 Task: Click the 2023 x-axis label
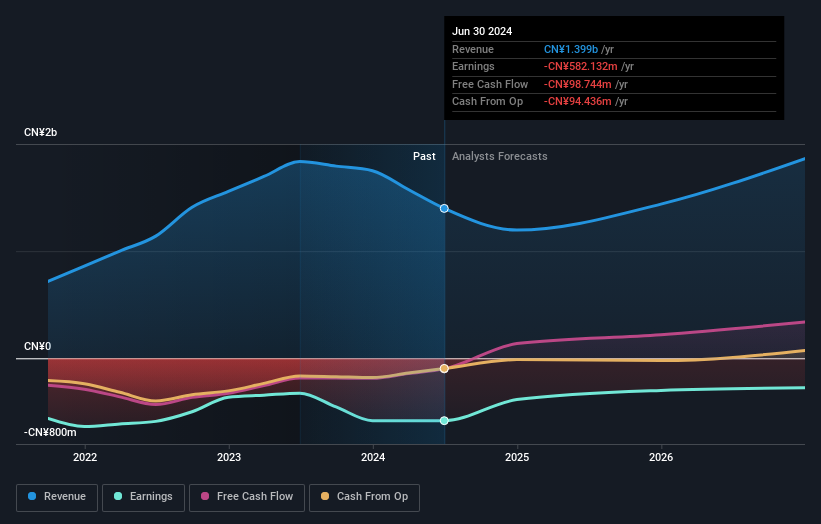pyautogui.click(x=229, y=457)
